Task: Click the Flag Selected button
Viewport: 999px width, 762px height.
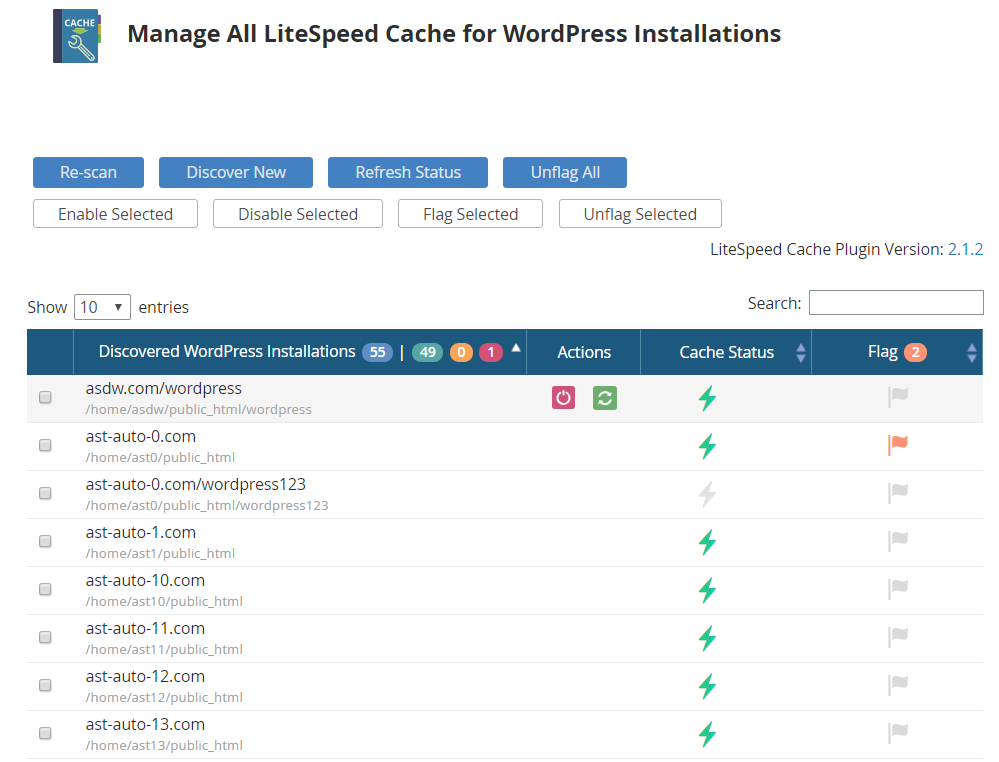Action: coord(470,214)
